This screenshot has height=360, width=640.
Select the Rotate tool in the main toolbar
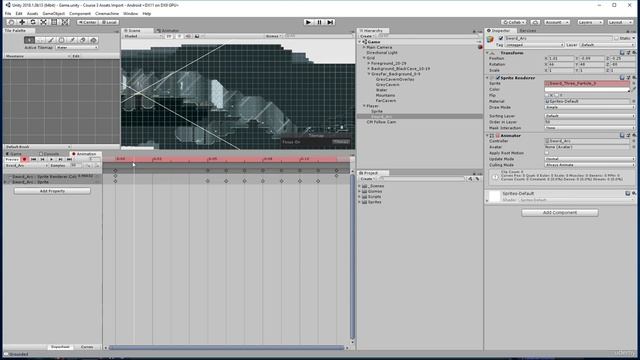tap(33, 22)
